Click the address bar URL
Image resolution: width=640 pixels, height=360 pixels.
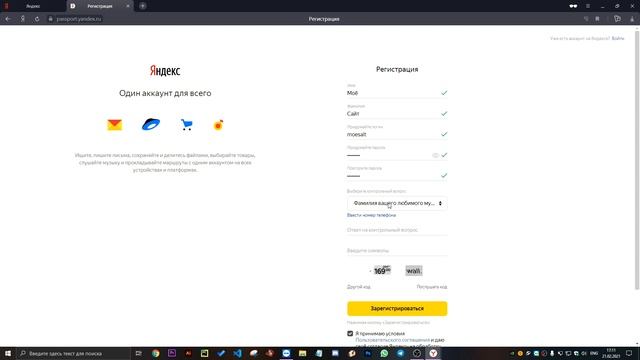[x=78, y=19]
